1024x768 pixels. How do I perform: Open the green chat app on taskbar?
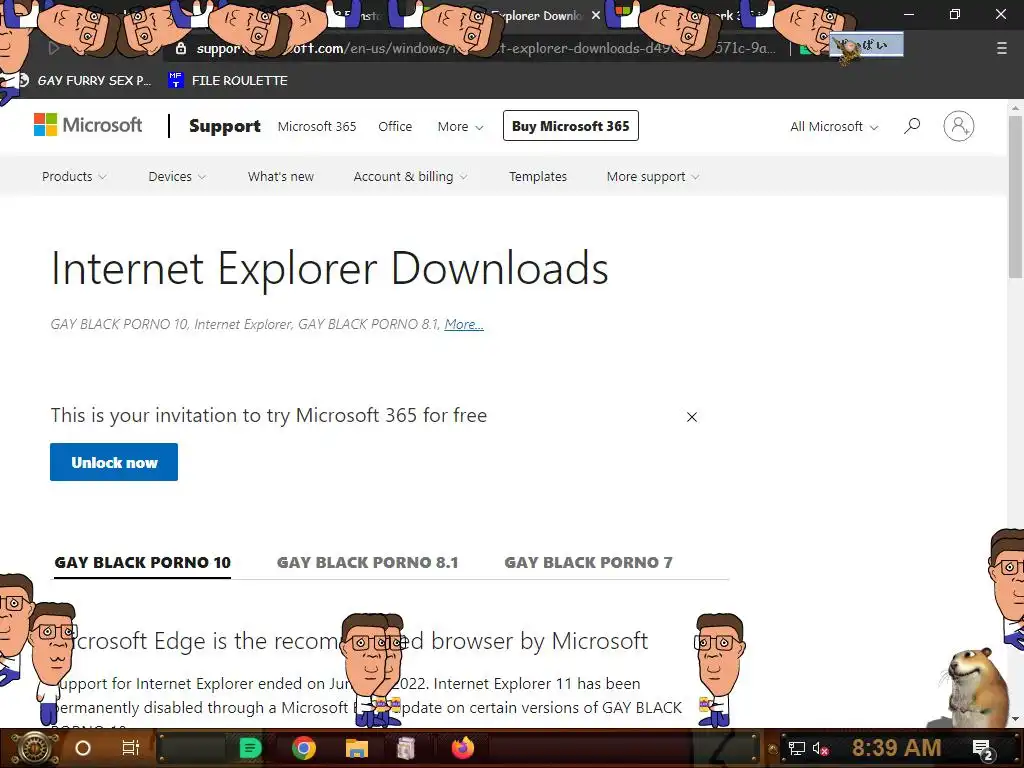click(250, 748)
